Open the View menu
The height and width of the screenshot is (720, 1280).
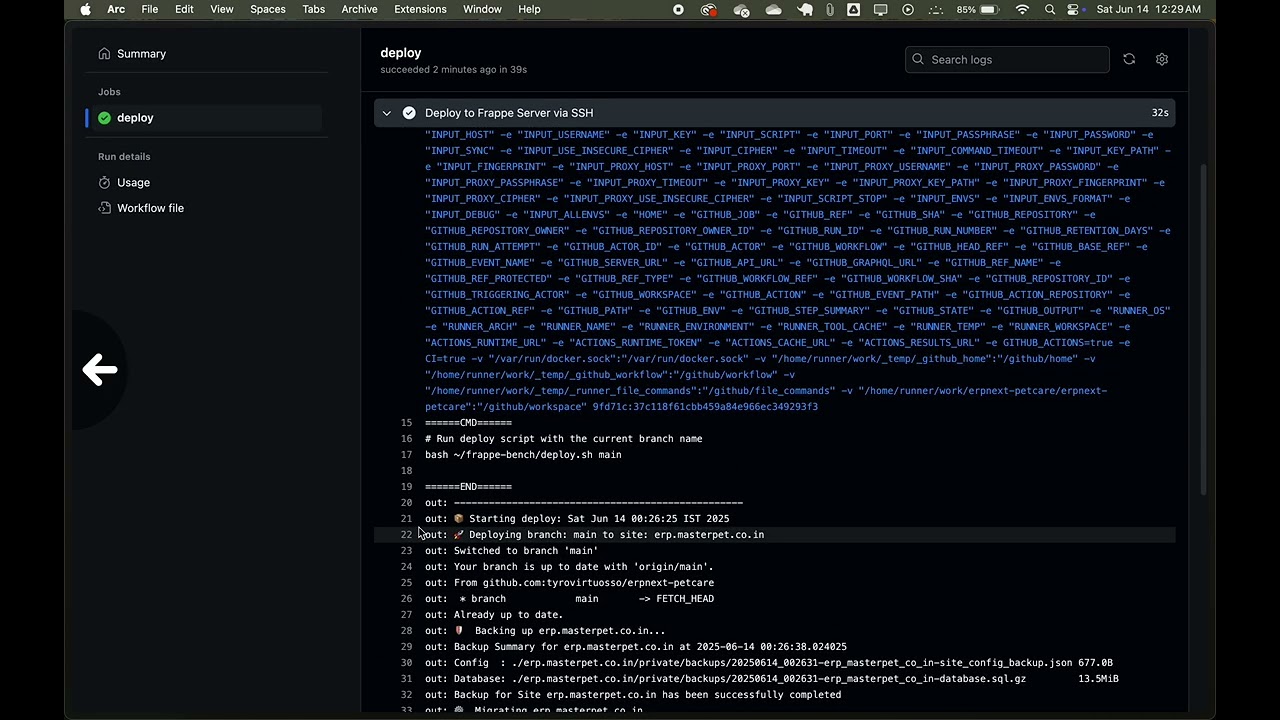tap(222, 9)
